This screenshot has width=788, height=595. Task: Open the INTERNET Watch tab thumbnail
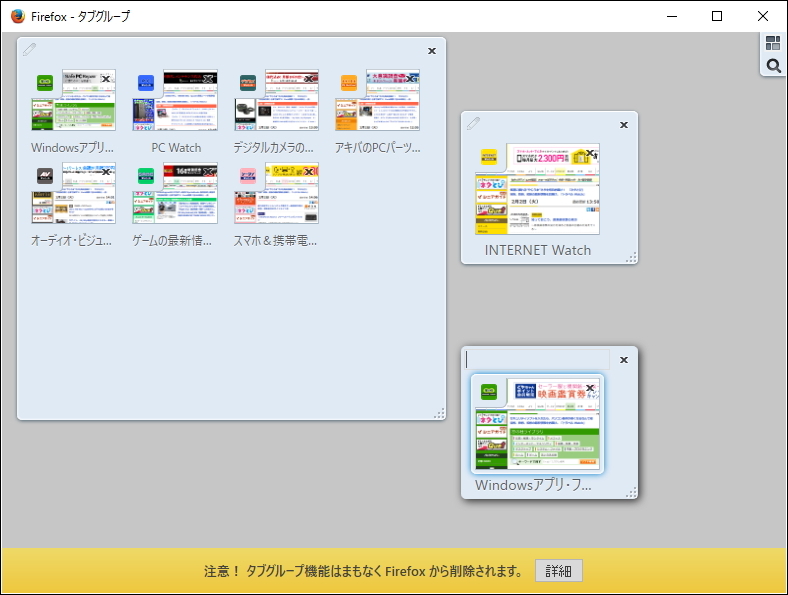click(x=537, y=189)
